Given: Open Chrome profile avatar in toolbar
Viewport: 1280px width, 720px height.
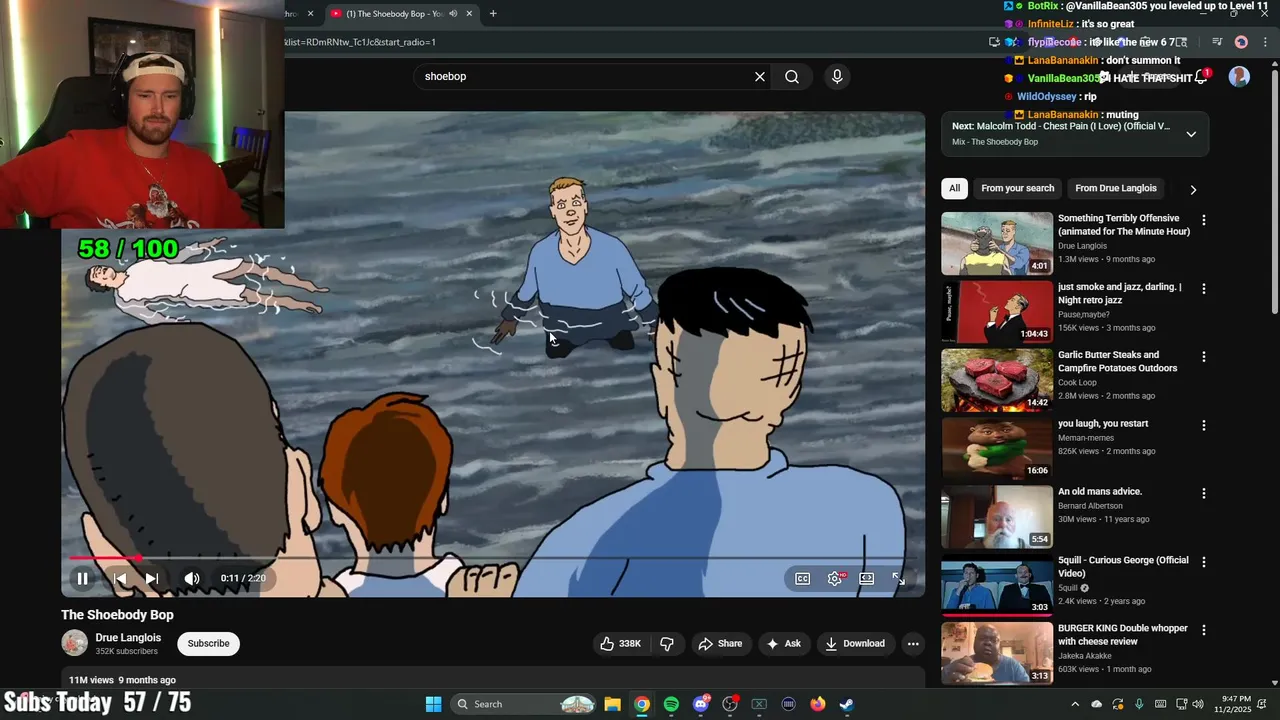Looking at the screenshot, I should click(1241, 42).
